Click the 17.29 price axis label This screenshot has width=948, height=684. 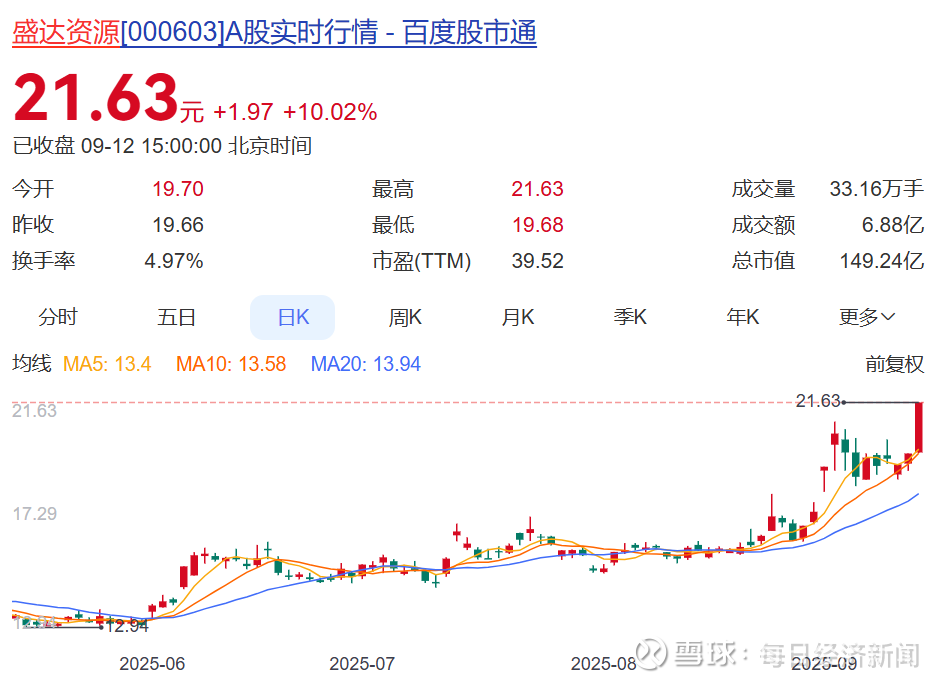click(x=34, y=514)
